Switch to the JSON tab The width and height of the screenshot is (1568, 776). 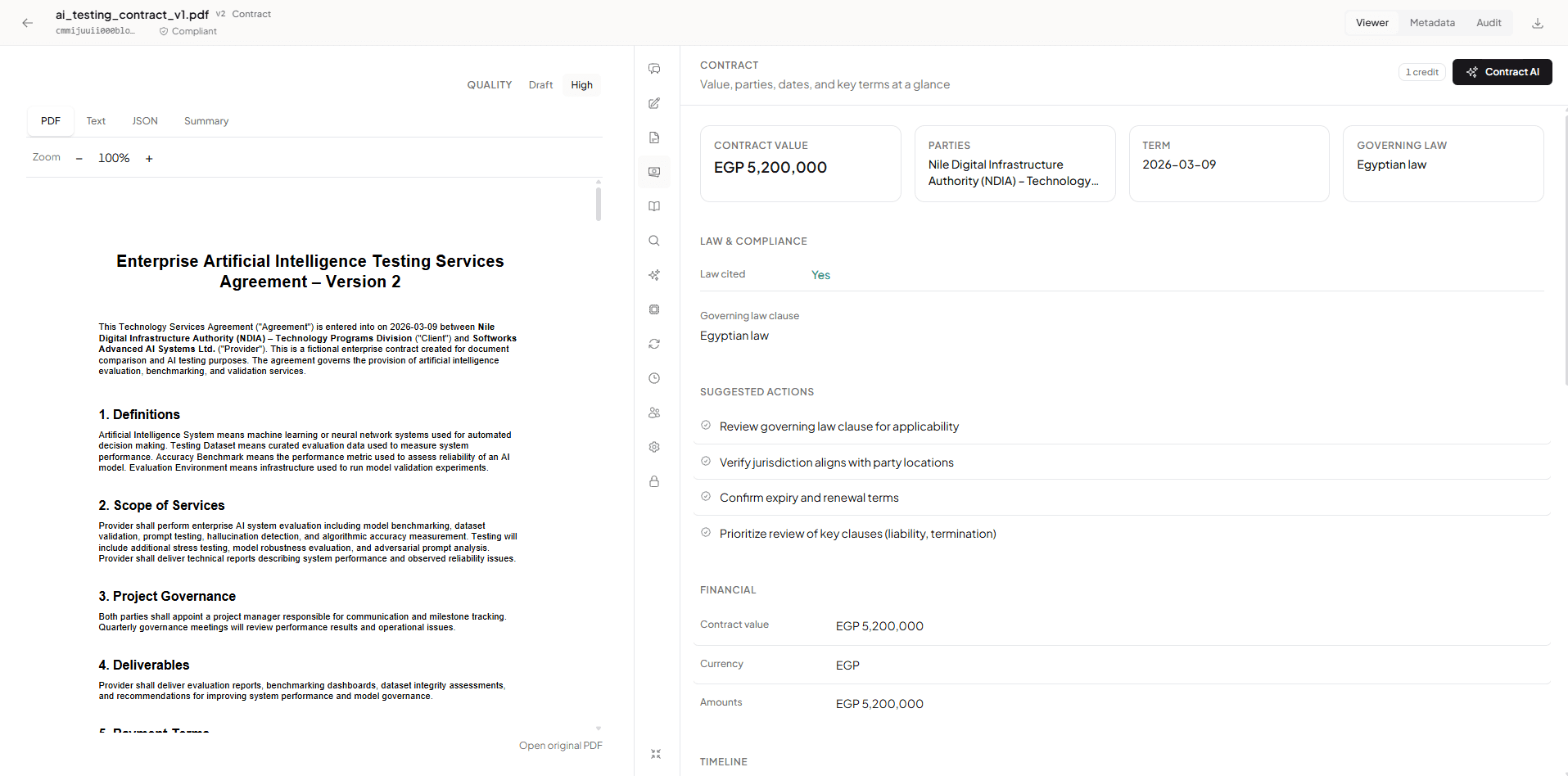point(145,120)
